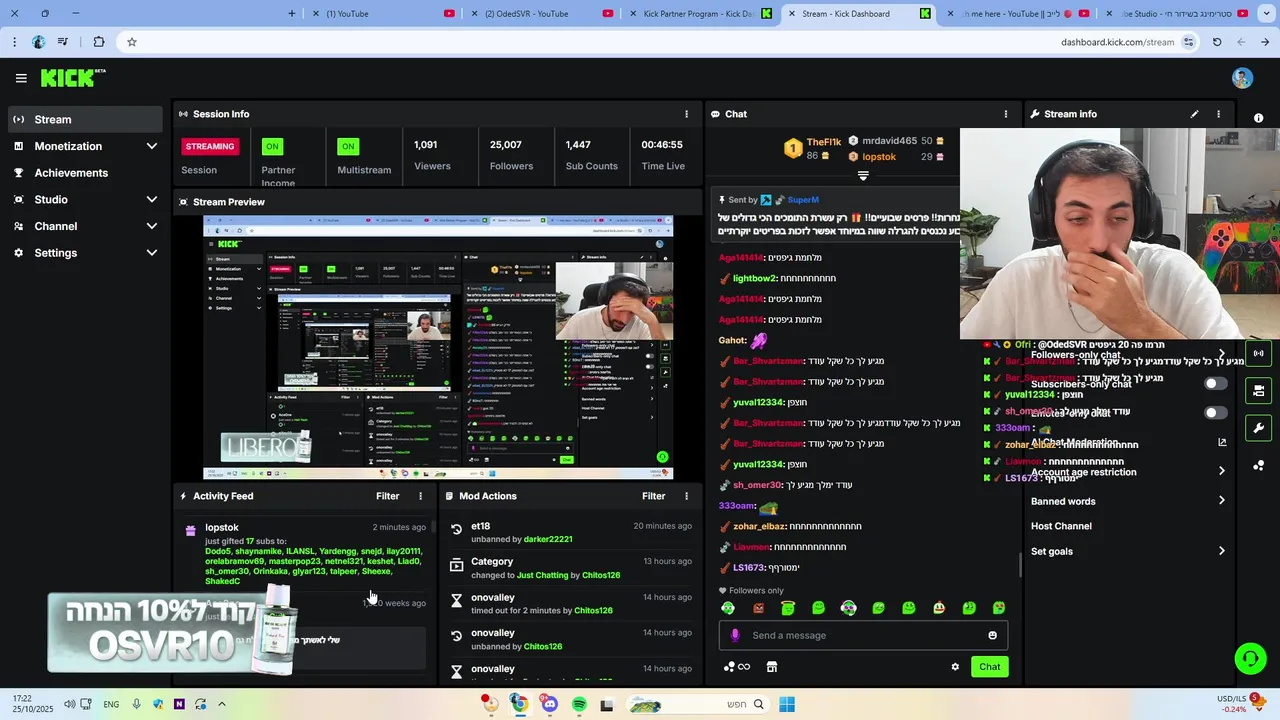Viewport: 1280px width, 720px height.
Task: Switch to (1) YouTube browser tab
Action: click(x=381, y=14)
